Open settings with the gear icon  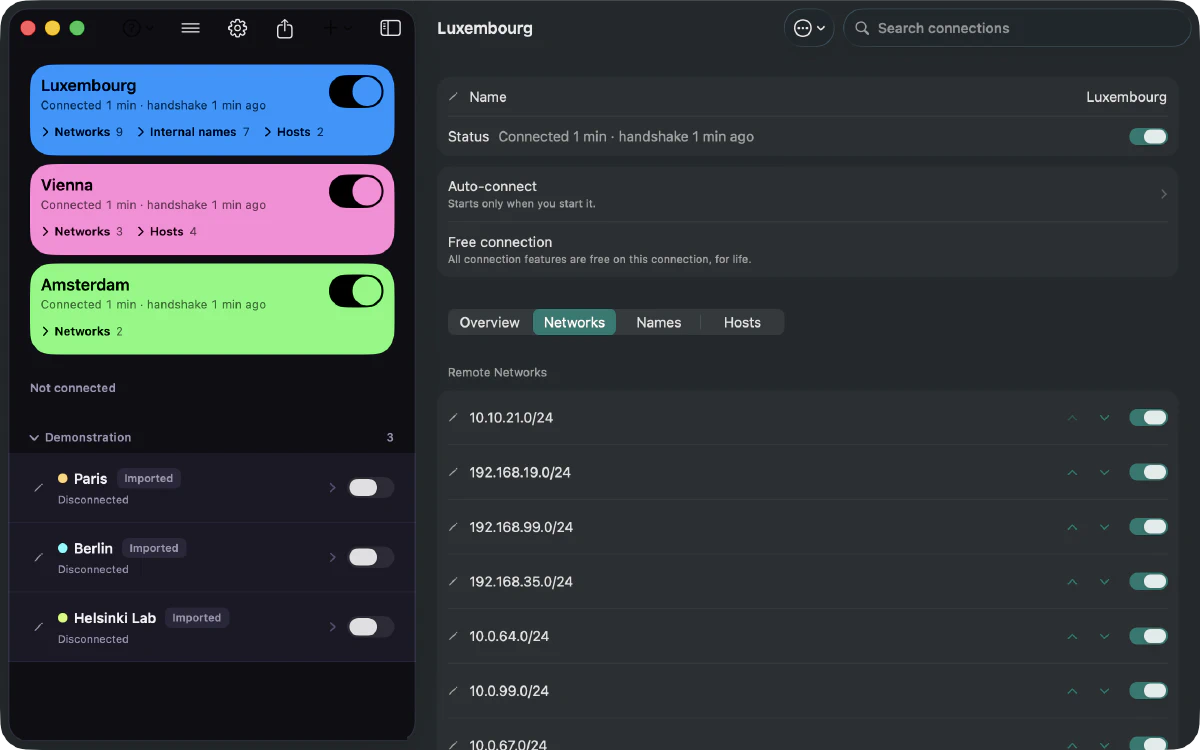pos(237,28)
